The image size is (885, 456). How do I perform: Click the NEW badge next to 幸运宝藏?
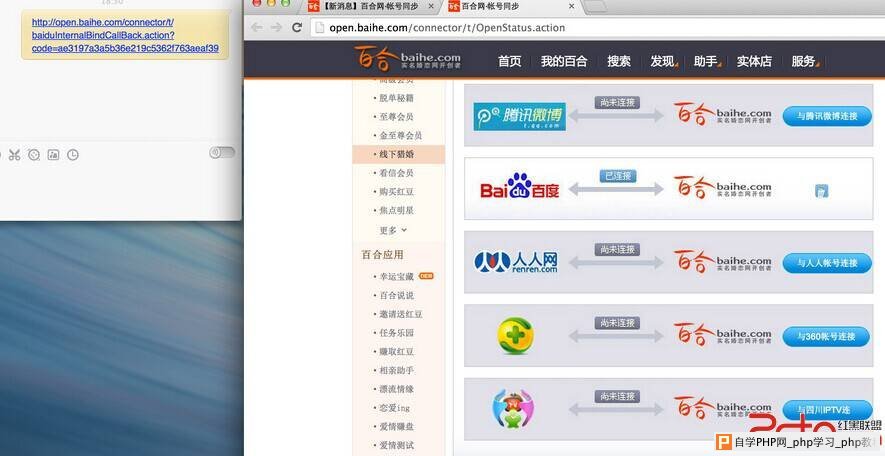tap(426, 276)
